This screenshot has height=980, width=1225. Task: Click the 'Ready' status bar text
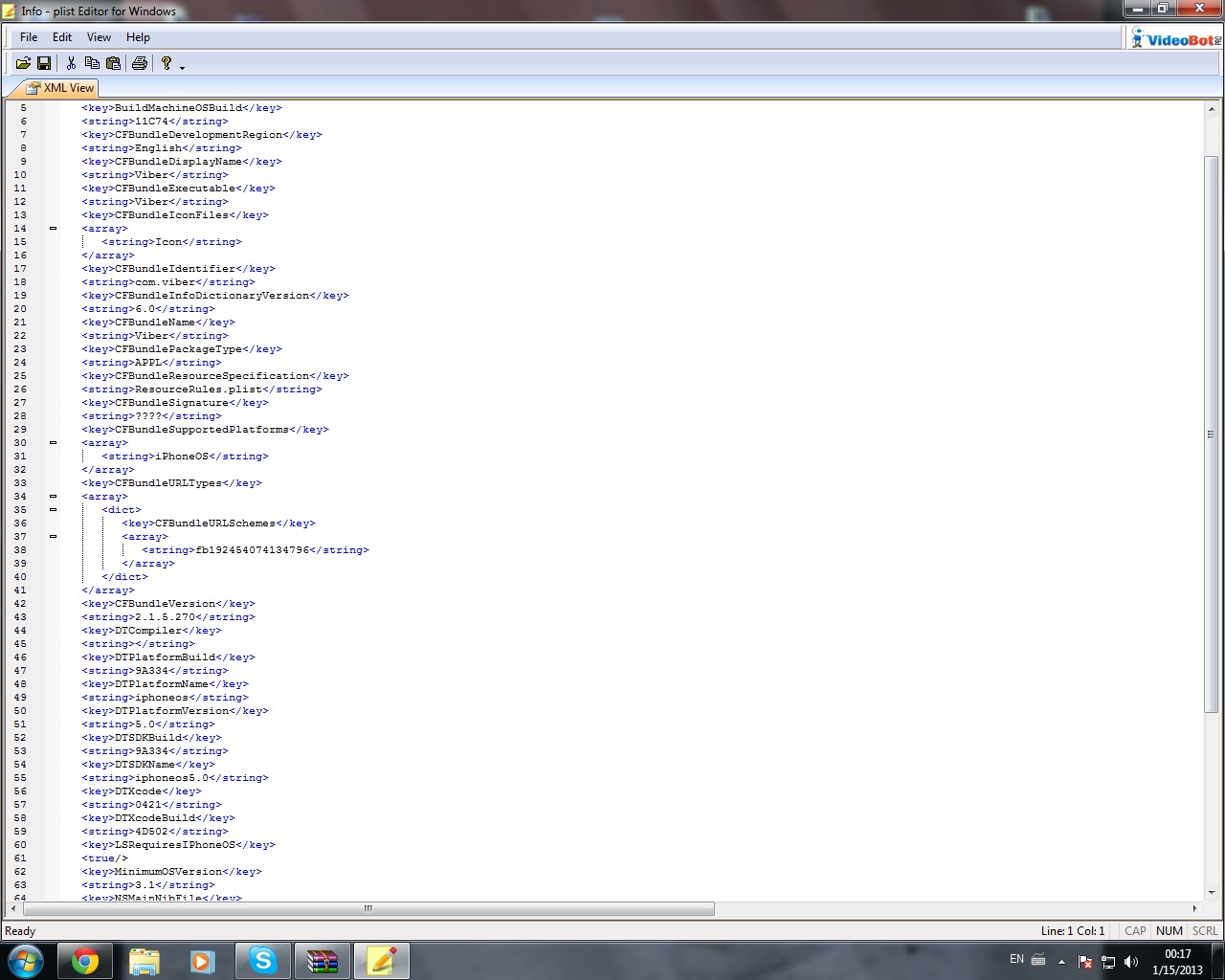[20, 931]
